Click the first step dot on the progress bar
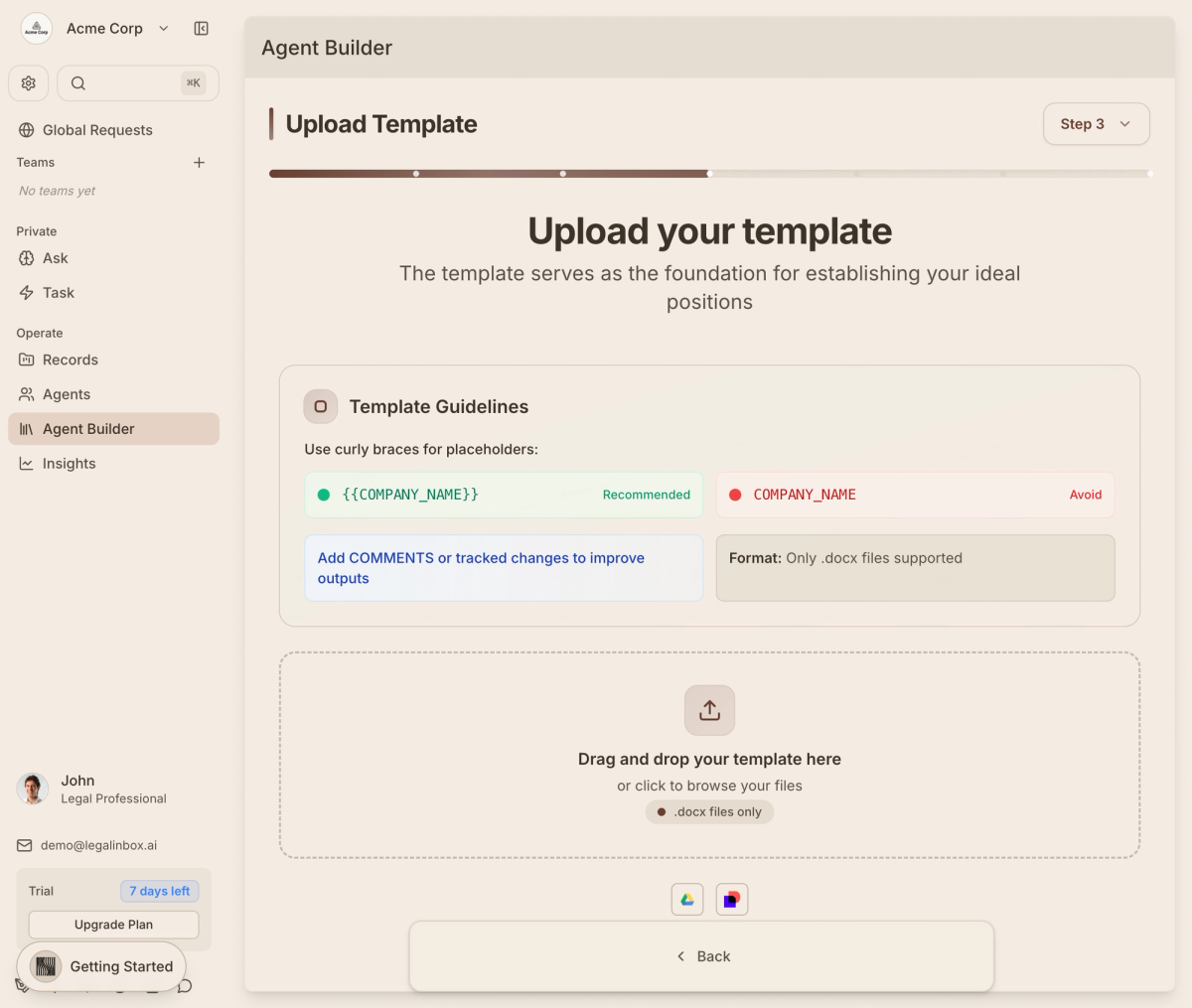Screen dimensions: 1192x1008 [416, 174]
